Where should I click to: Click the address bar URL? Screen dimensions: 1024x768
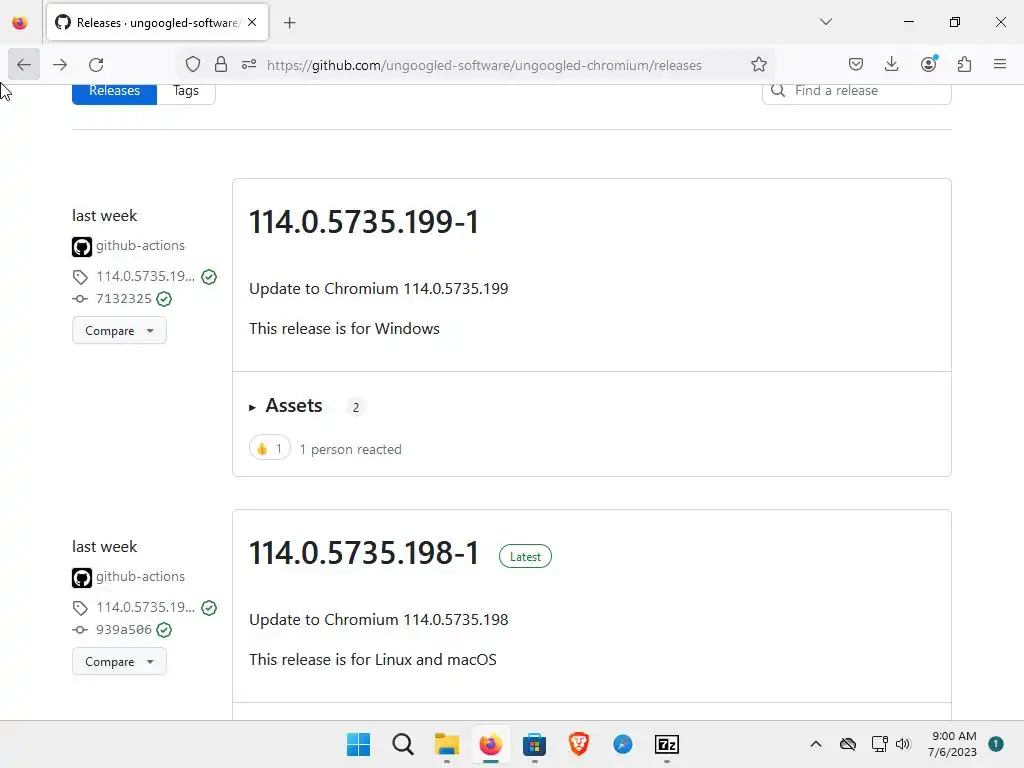[x=484, y=65]
